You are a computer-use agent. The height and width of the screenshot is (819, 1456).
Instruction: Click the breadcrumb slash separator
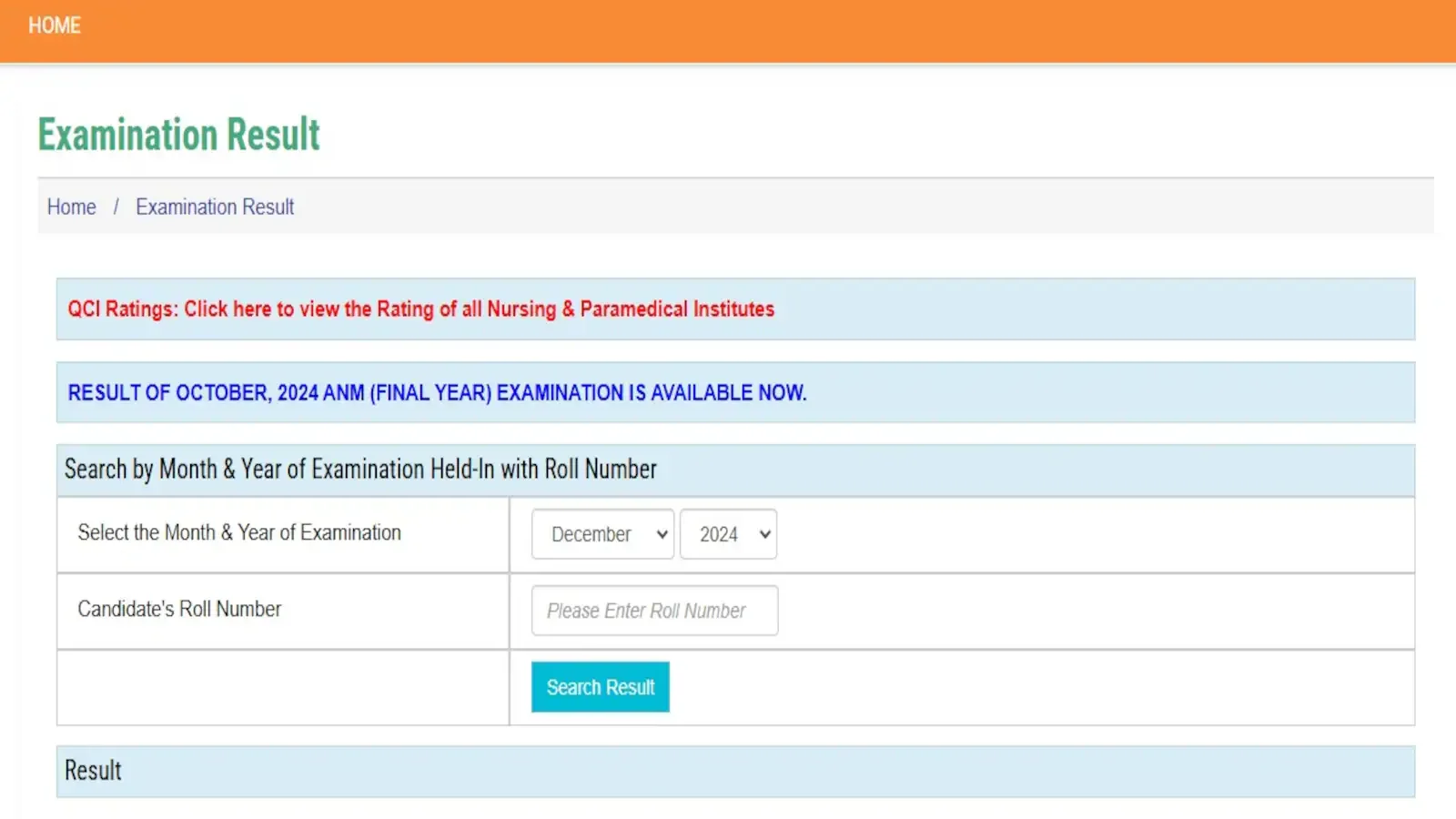click(116, 207)
